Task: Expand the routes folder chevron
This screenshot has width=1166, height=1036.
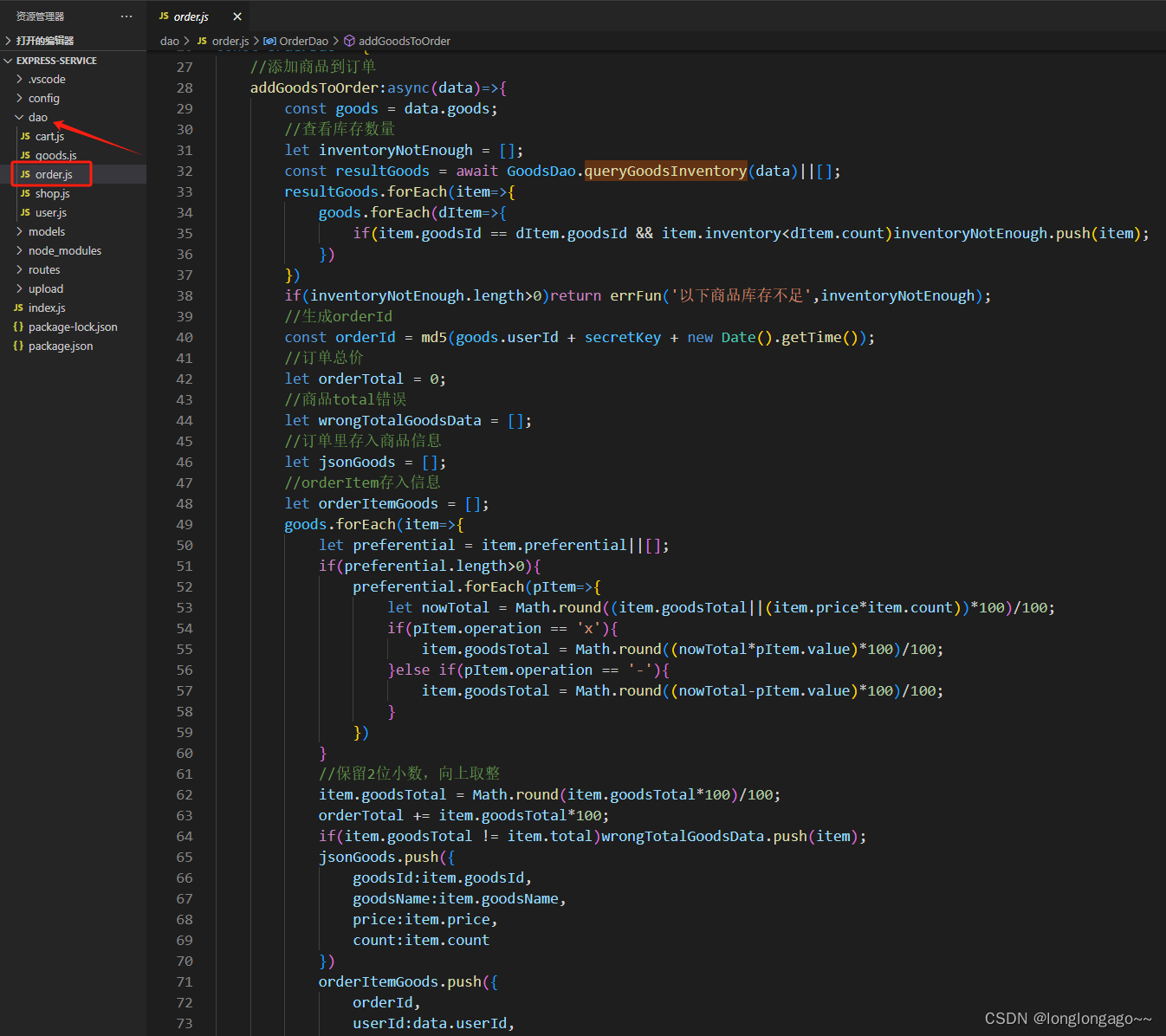Action: coord(20,269)
